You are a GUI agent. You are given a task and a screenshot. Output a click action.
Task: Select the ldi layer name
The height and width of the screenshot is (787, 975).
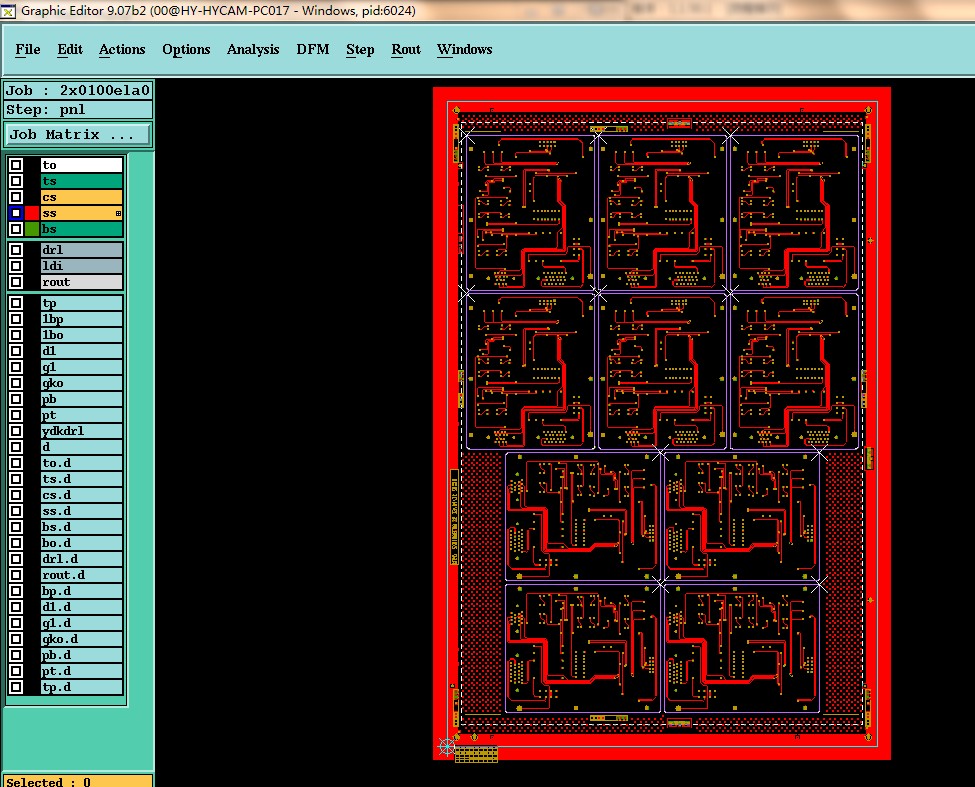coord(81,266)
